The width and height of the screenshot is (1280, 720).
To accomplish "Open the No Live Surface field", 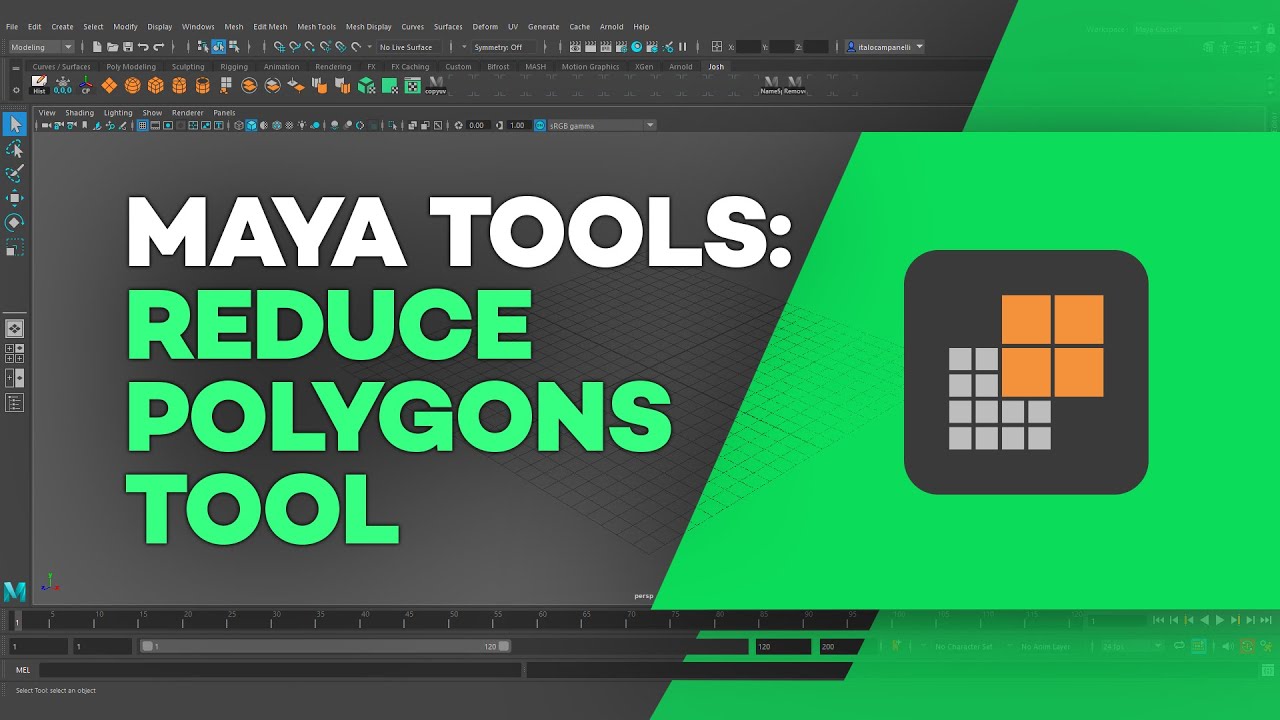I will tap(408, 47).
